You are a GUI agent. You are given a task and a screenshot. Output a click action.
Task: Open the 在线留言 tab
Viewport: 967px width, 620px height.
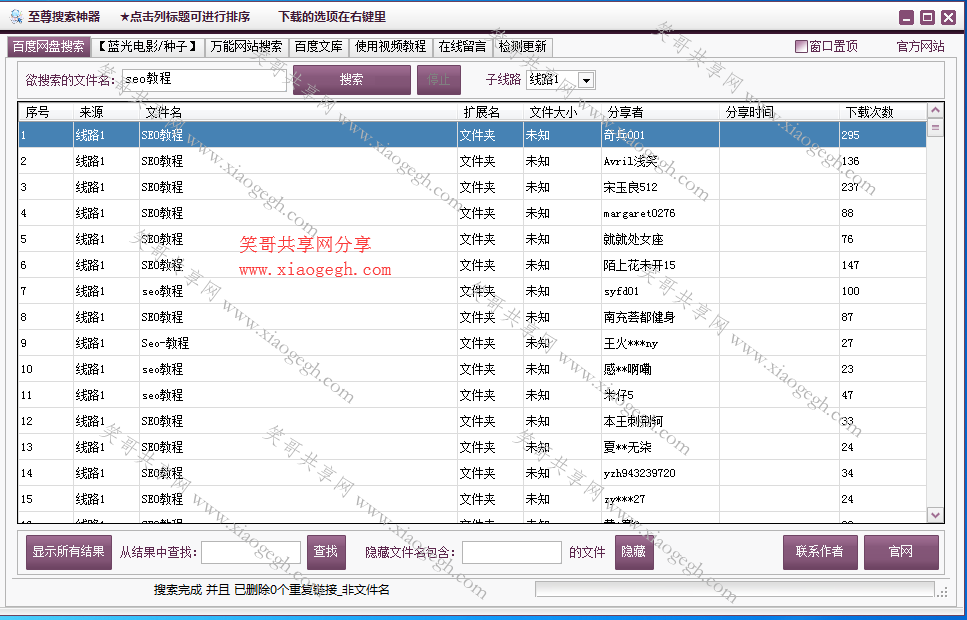coord(462,47)
